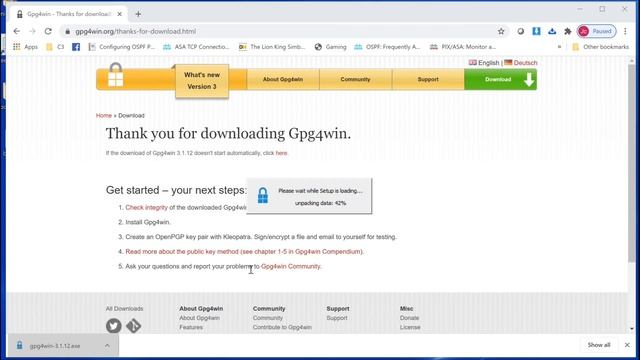Open the PIX/ASA: Monitor bookmark
The width and height of the screenshot is (640, 360).
(463, 47)
